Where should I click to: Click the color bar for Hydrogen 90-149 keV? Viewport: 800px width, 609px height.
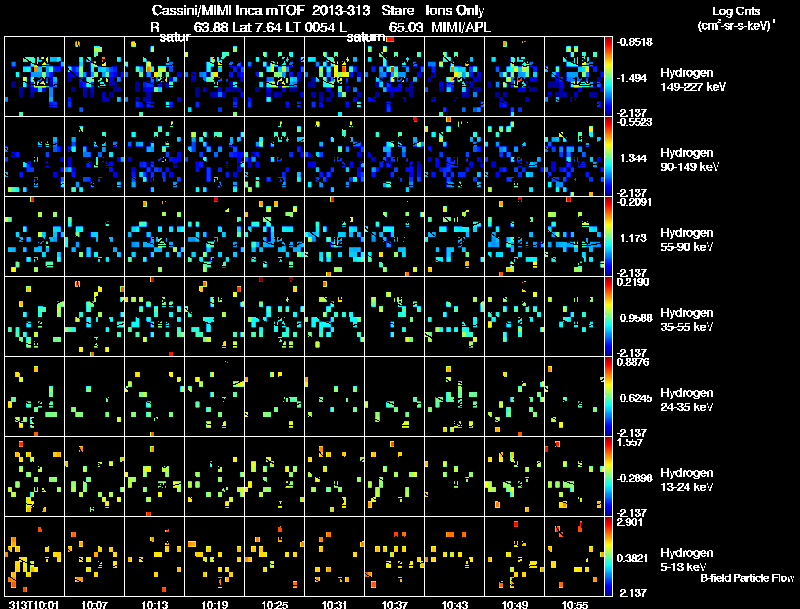tap(610, 156)
